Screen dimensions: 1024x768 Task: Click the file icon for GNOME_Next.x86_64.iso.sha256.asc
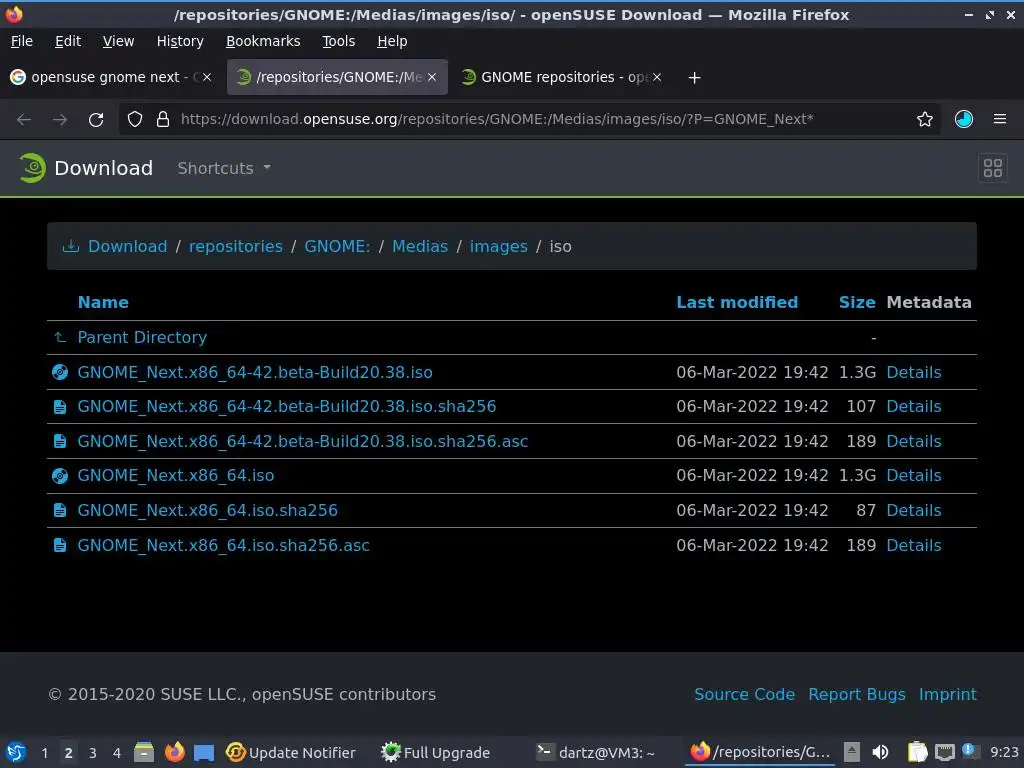pos(59,545)
